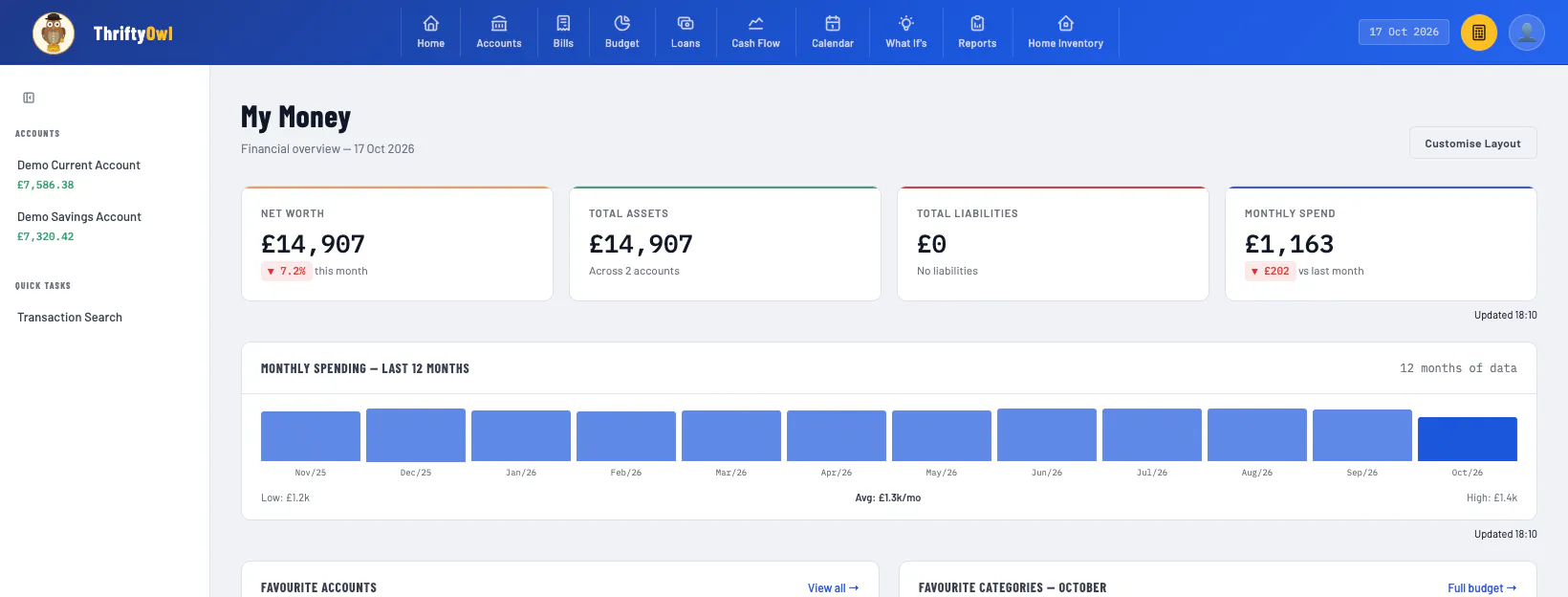This screenshot has height=597, width=1568.
Task: Open the Loans icon
Action: point(686,23)
